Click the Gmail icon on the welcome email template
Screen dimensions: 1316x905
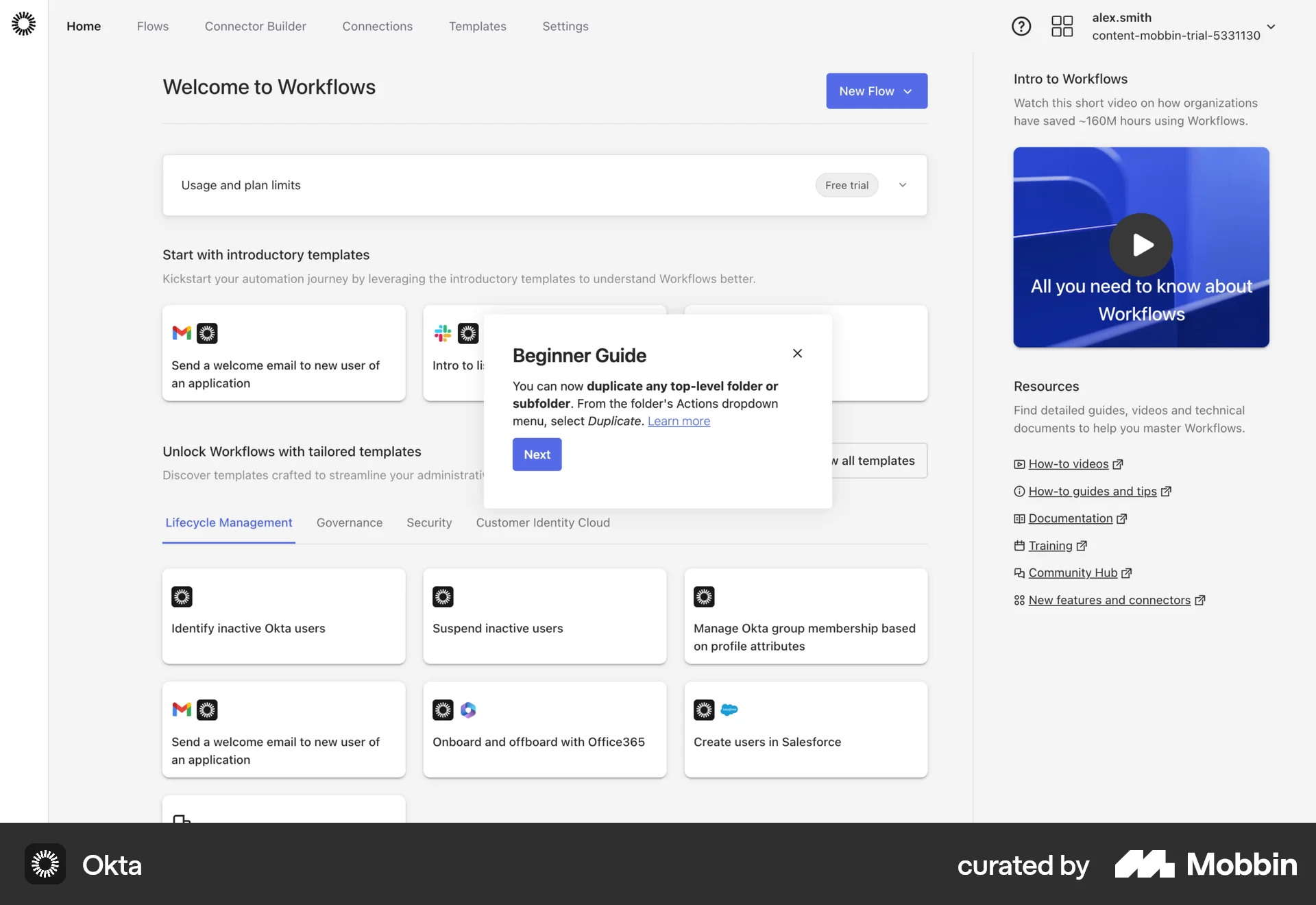pyautogui.click(x=181, y=333)
